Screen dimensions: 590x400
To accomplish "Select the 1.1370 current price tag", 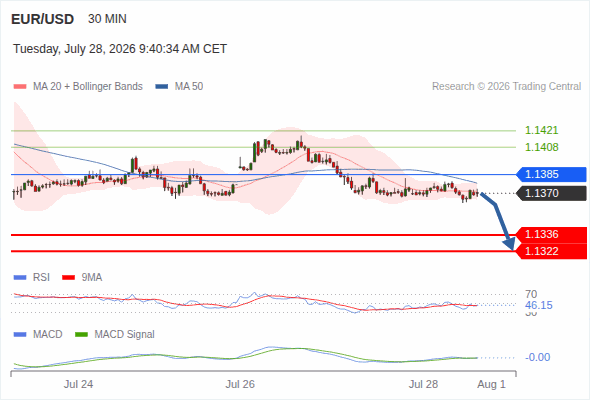I will [x=551, y=193].
